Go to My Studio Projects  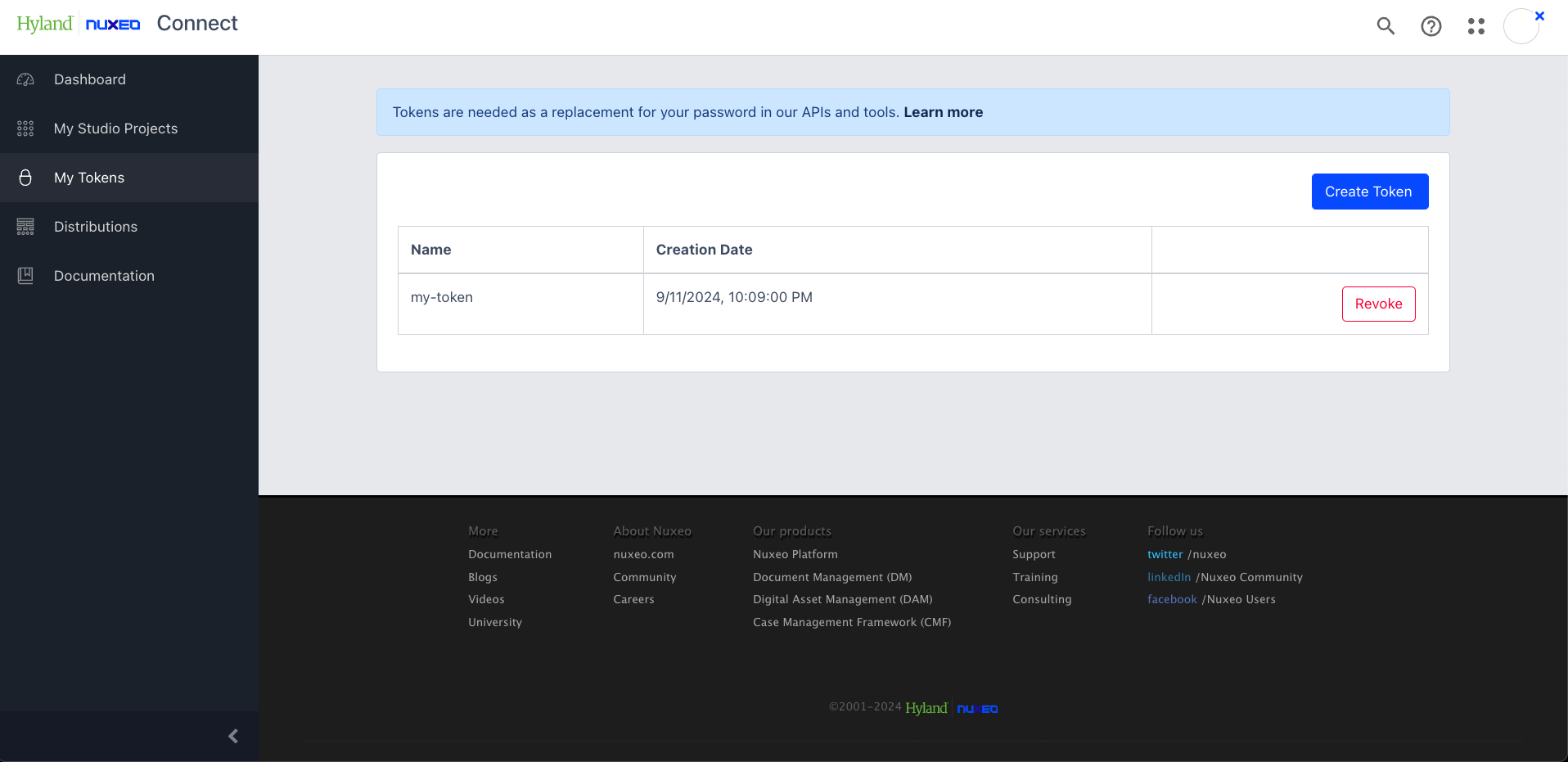(129, 129)
